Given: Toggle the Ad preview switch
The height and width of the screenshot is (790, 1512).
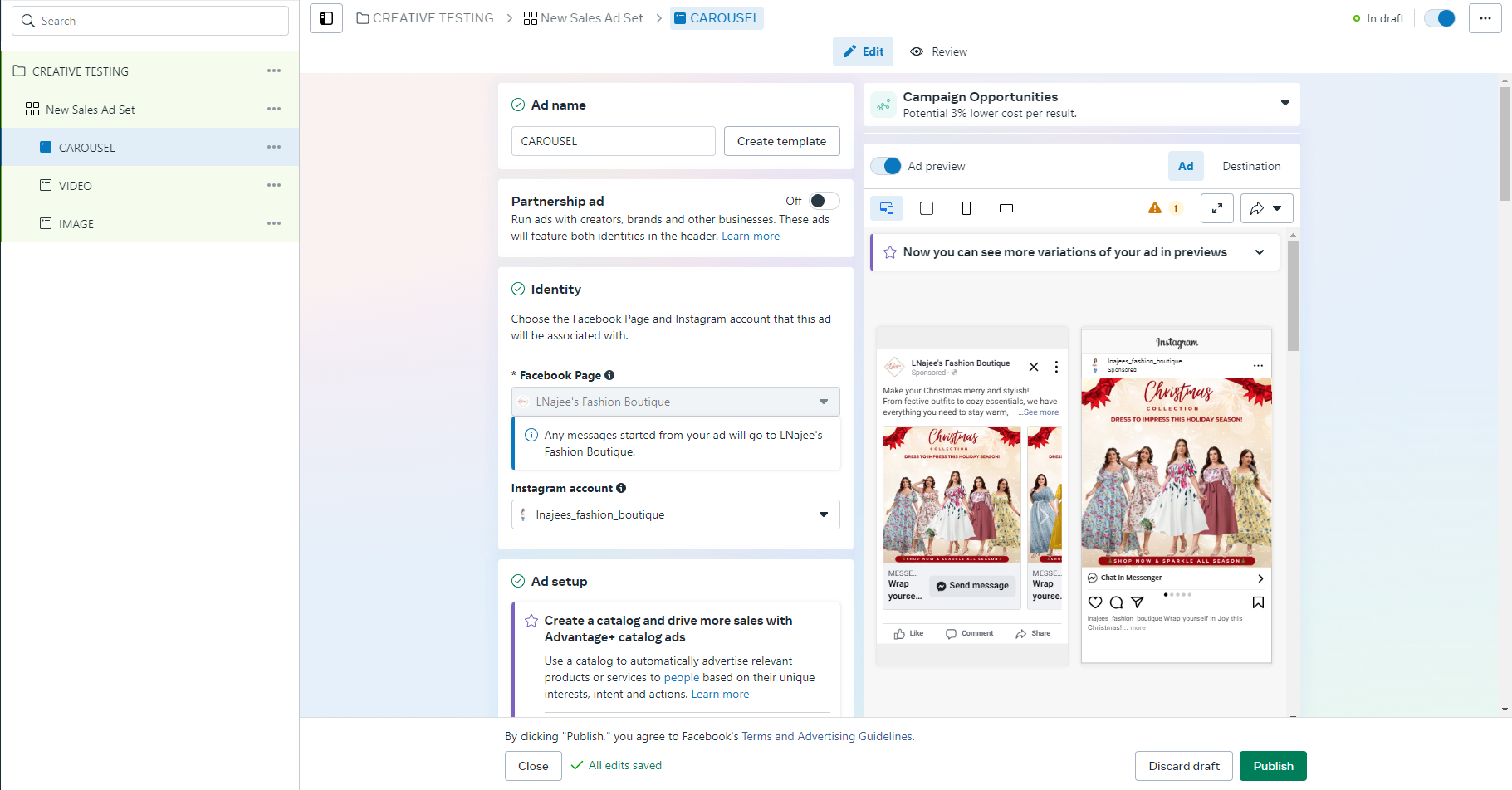Looking at the screenshot, I should [887, 166].
